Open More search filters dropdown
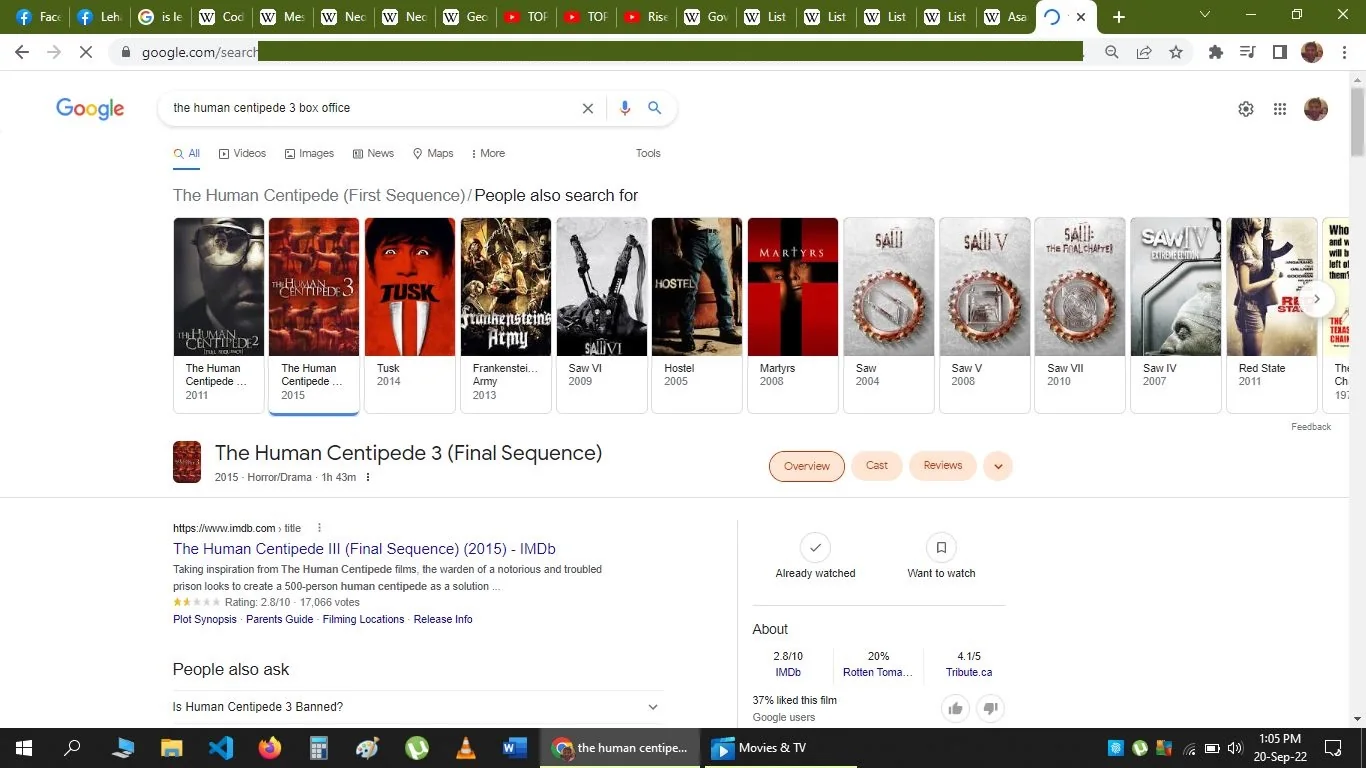 coord(487,154)
